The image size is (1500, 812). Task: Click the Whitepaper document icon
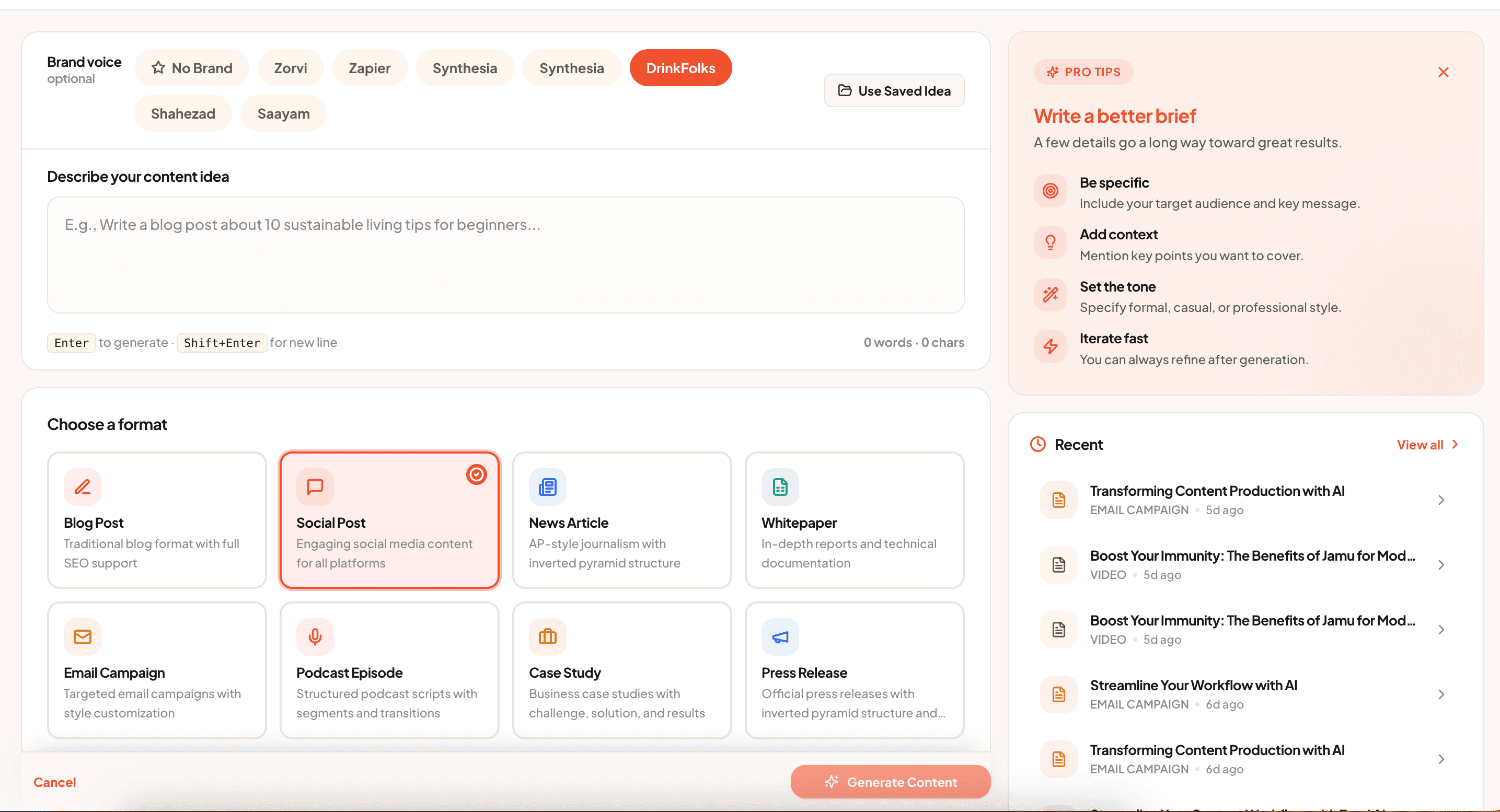pos(780,486)
